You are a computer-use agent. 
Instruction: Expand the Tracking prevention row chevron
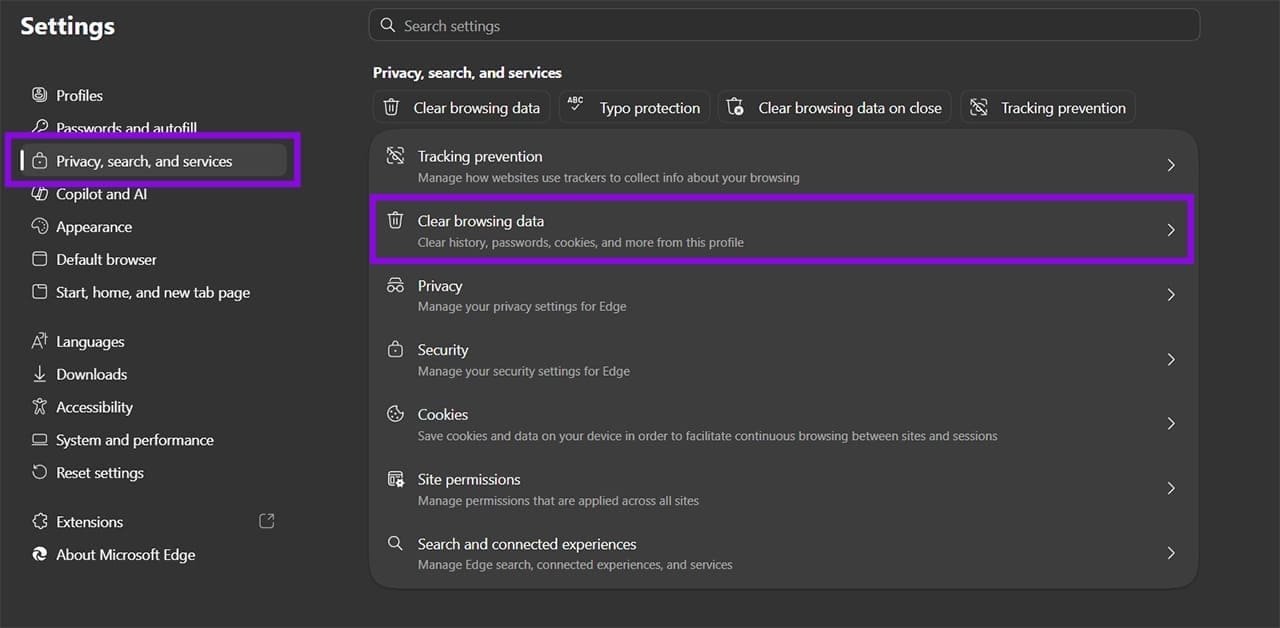(1171, 165)
